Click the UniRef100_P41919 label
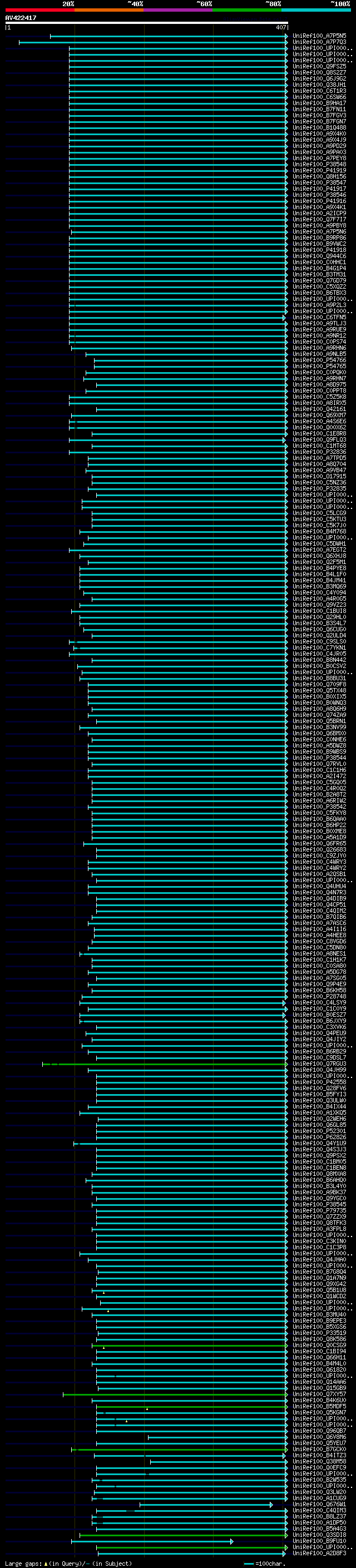 tap(319, 170)
